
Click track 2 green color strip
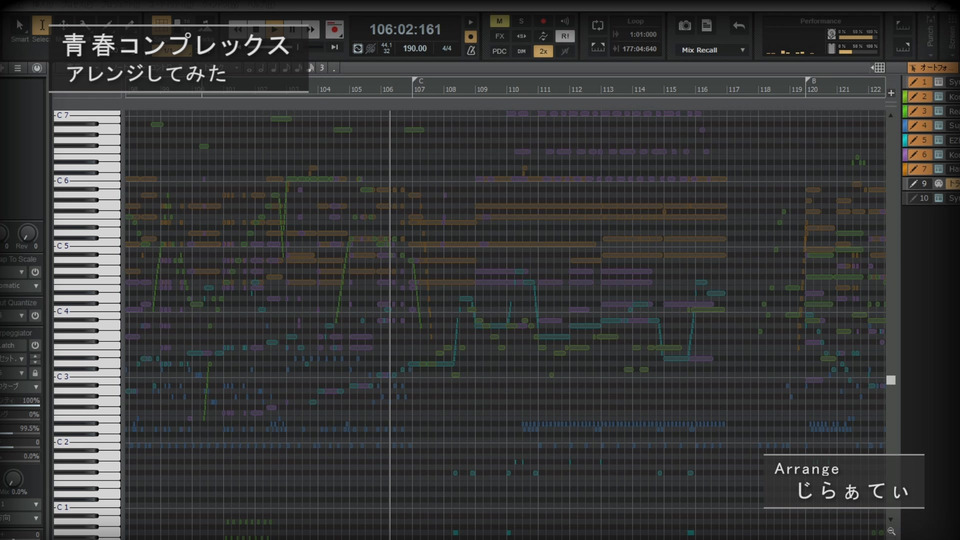coord(905,97)
